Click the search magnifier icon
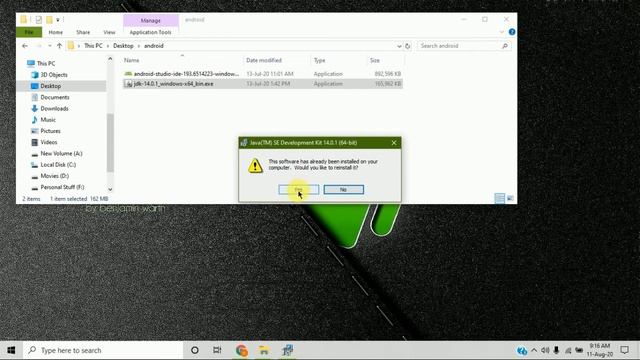 (505, 46)
